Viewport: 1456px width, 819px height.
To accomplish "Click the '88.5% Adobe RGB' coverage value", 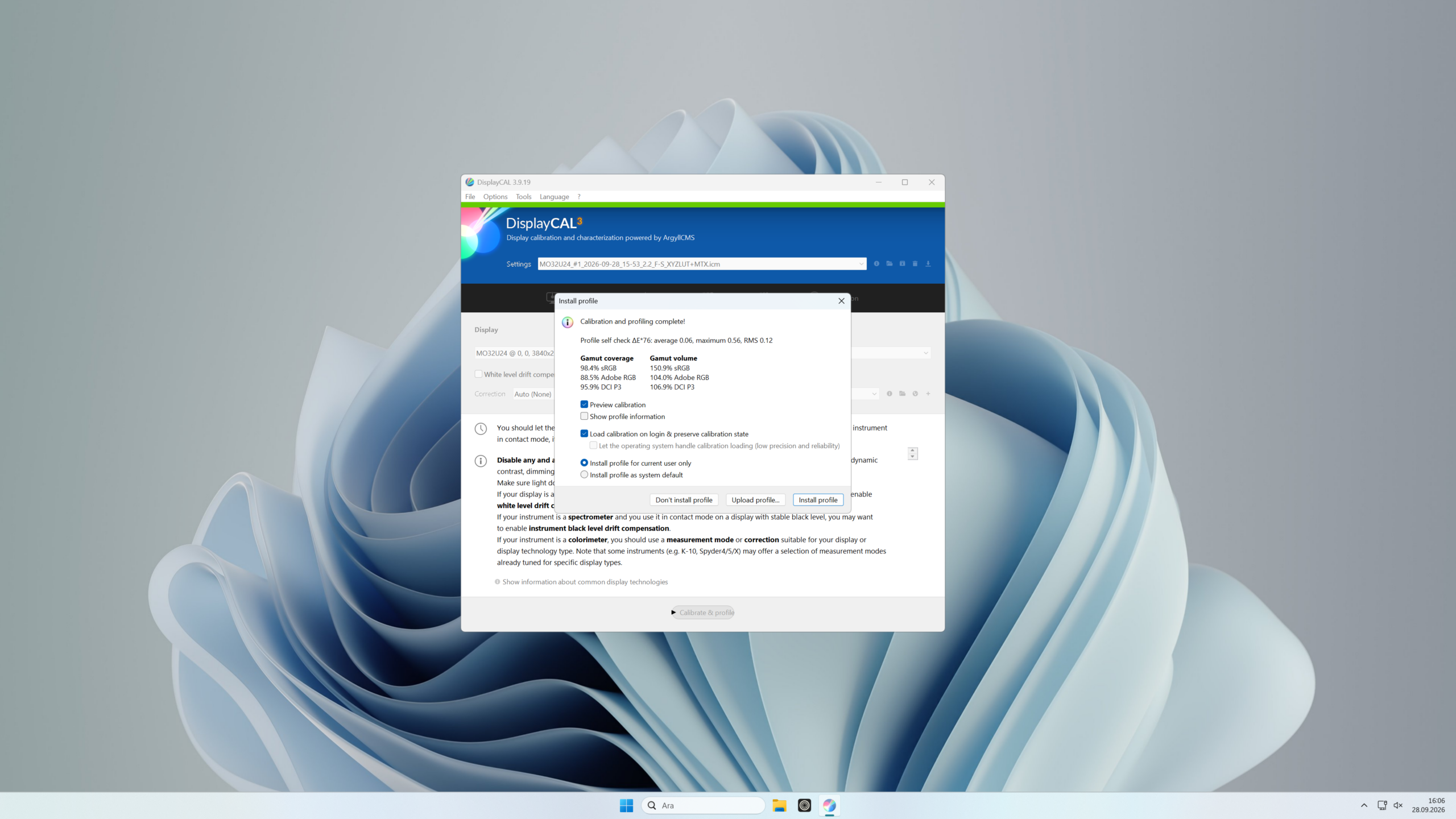I will pos(608,378).
